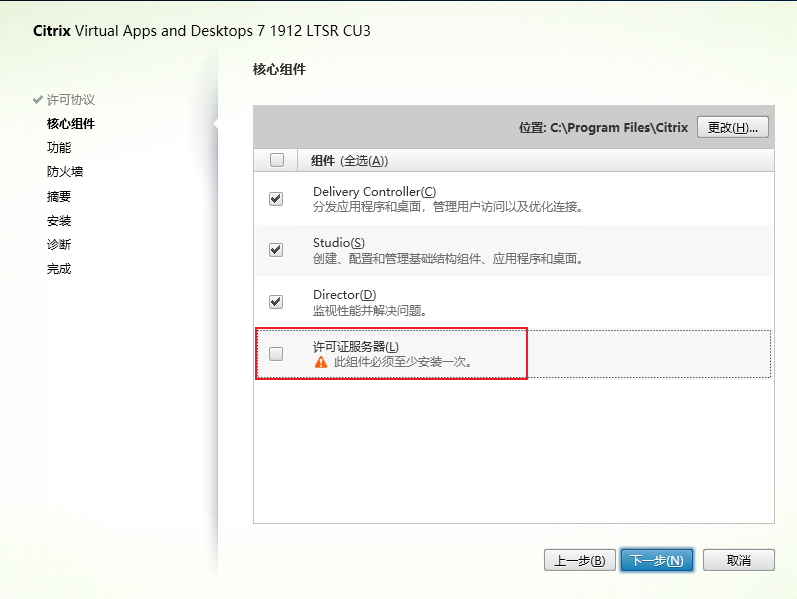
Task: Select the 摘要 step in the sidebar
Action: 59,197
